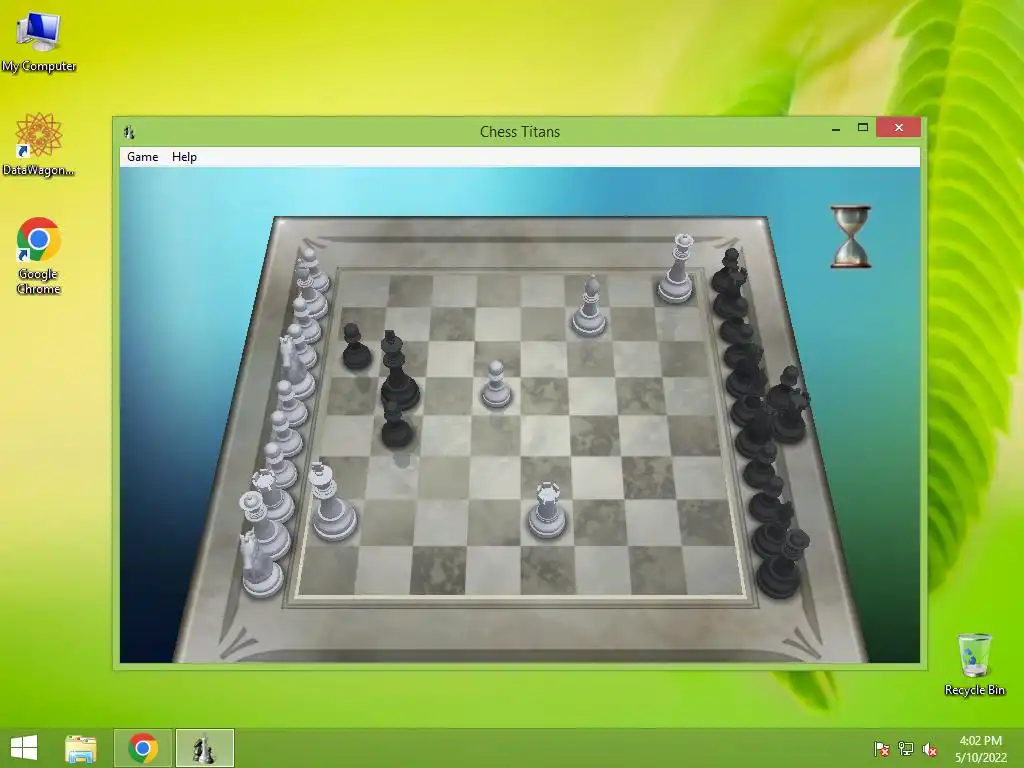Viewport: 1024px width, 768px height.
Task: Select the Google Chrome desktop shortcut
Action: point(39,256)
